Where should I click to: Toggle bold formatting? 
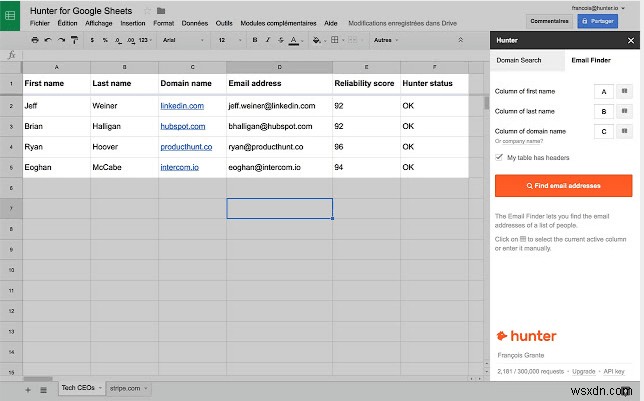[x=255, y=40]
